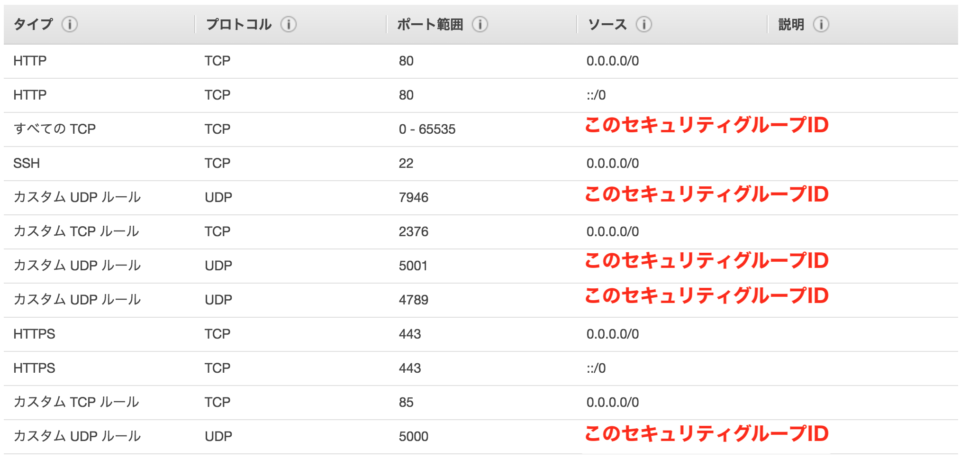Click the info icon next to タイプ
Viewport: 960px width, 460px height.
[x=71, y=25]
